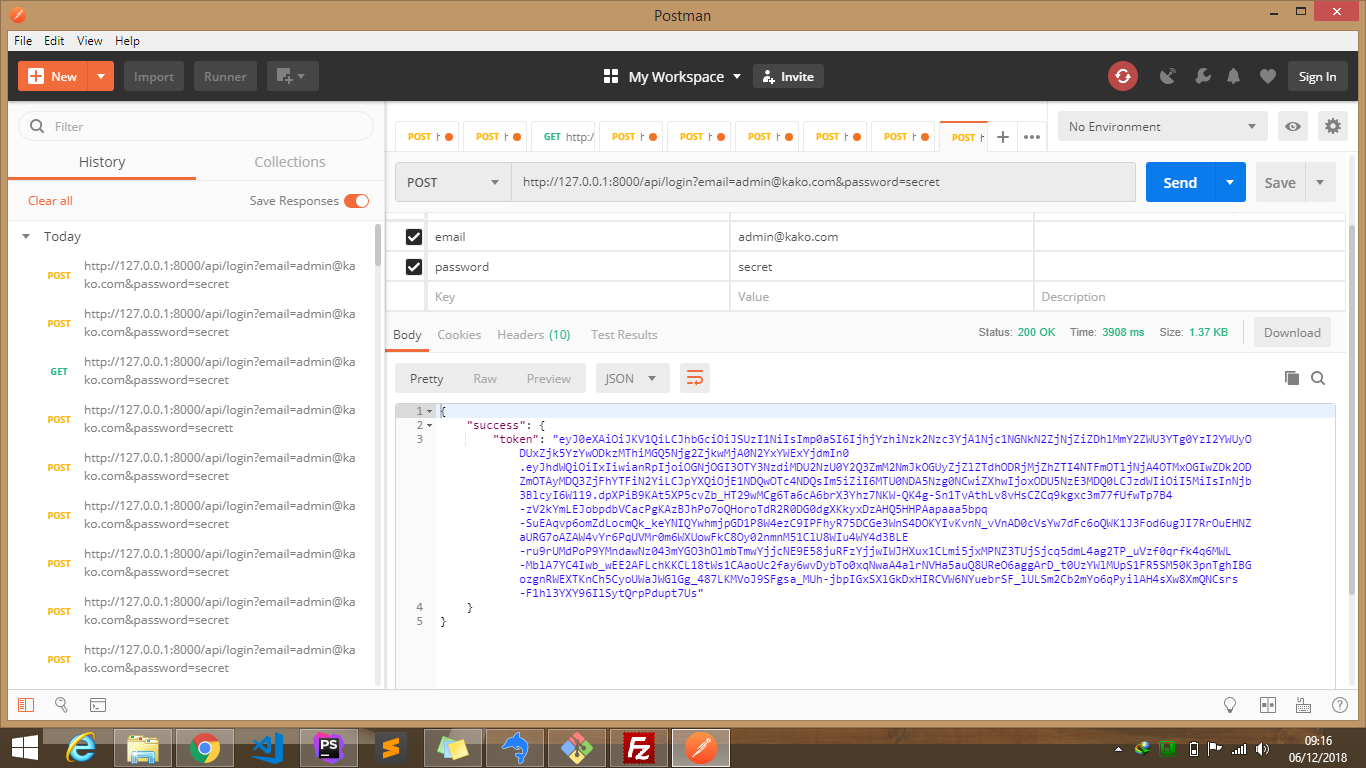This screenshot has height=768, width=1366.
Task: Open the Edit menu
Action: pyautogui.click(x=54, y=41)
